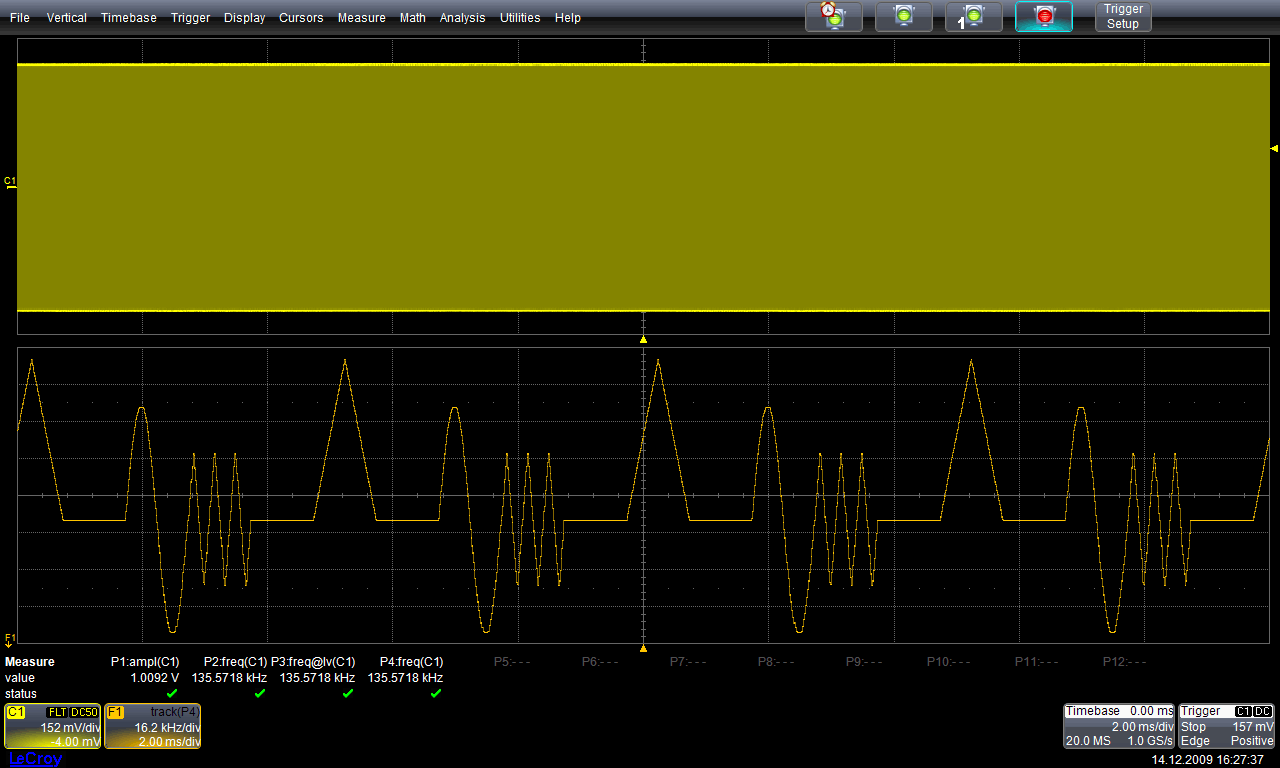Click the green status checkmark under P1
The image size is (1280, 768).
coord(172,693)
